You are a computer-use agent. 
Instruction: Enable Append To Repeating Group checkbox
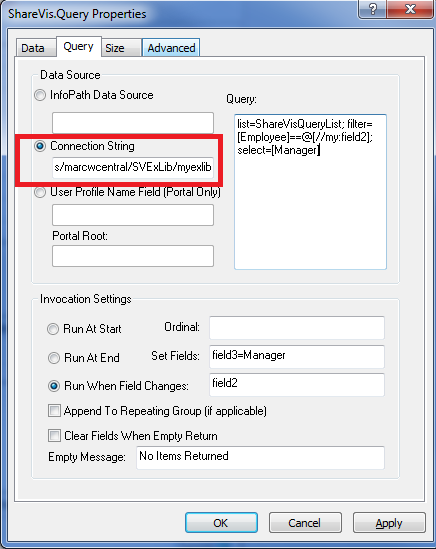click(x=54, y=411)
